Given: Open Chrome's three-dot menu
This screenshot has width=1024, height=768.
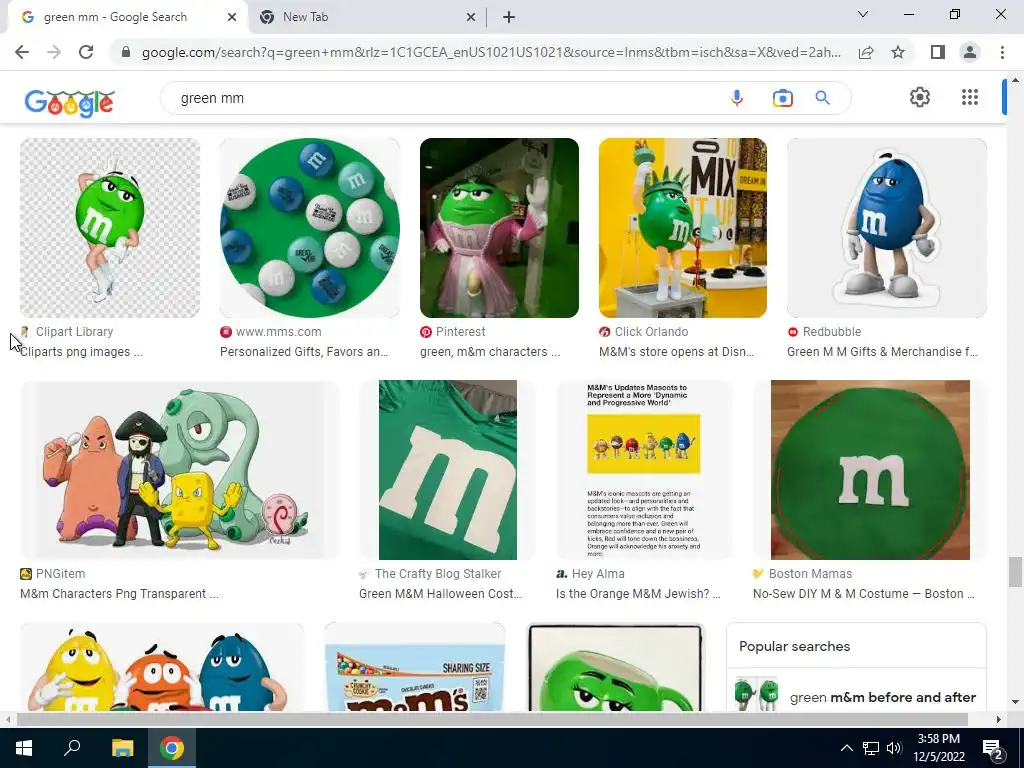Looking at the screenshot, I should tap(1002, 52).
